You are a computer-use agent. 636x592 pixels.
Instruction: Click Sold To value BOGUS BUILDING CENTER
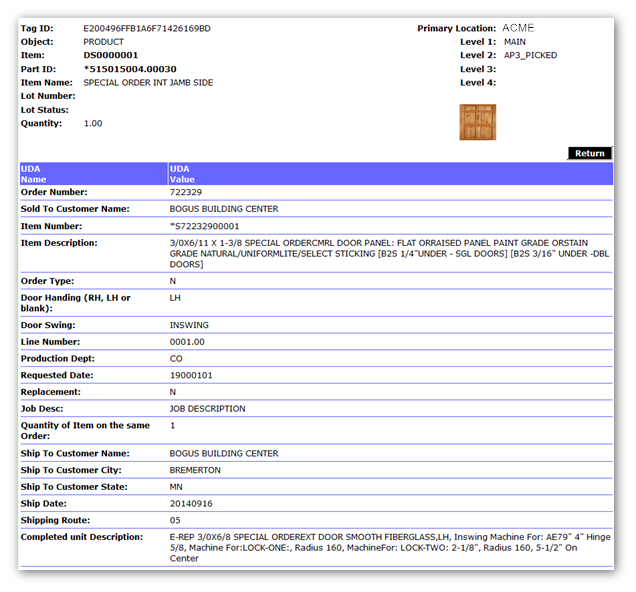[x=224, y=209]
